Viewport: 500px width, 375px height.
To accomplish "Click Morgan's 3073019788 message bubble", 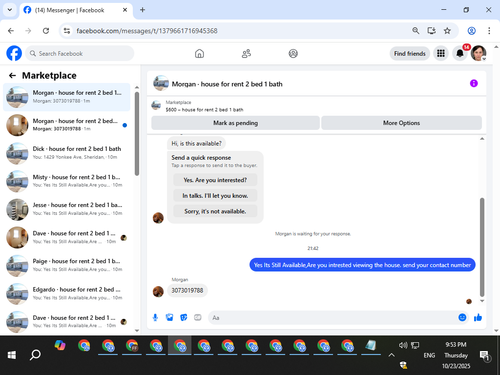I will click(x=187, y=290).
